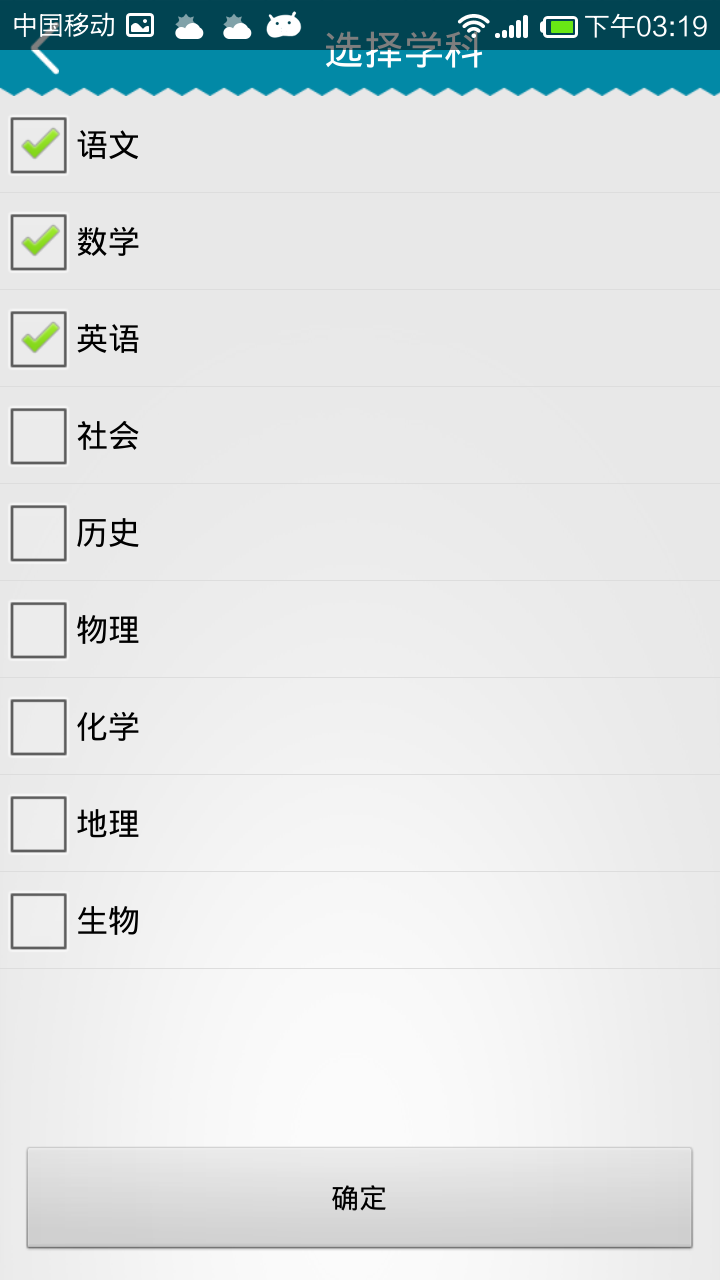Viewport: 720px width, 1280px height.
Task: Uncheck the 语文 checkbox
Action: [x=39, y=145]
